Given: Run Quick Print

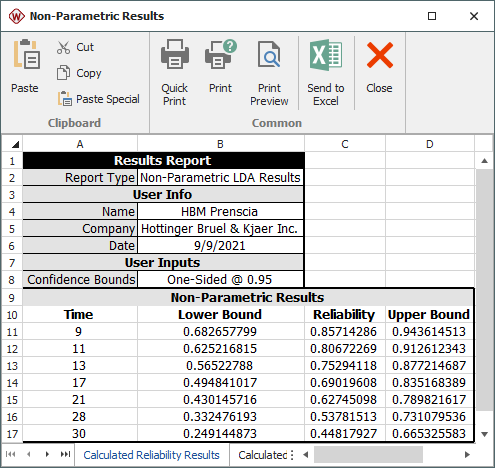Looking at the screenshot, I should [x=175, y=73].
